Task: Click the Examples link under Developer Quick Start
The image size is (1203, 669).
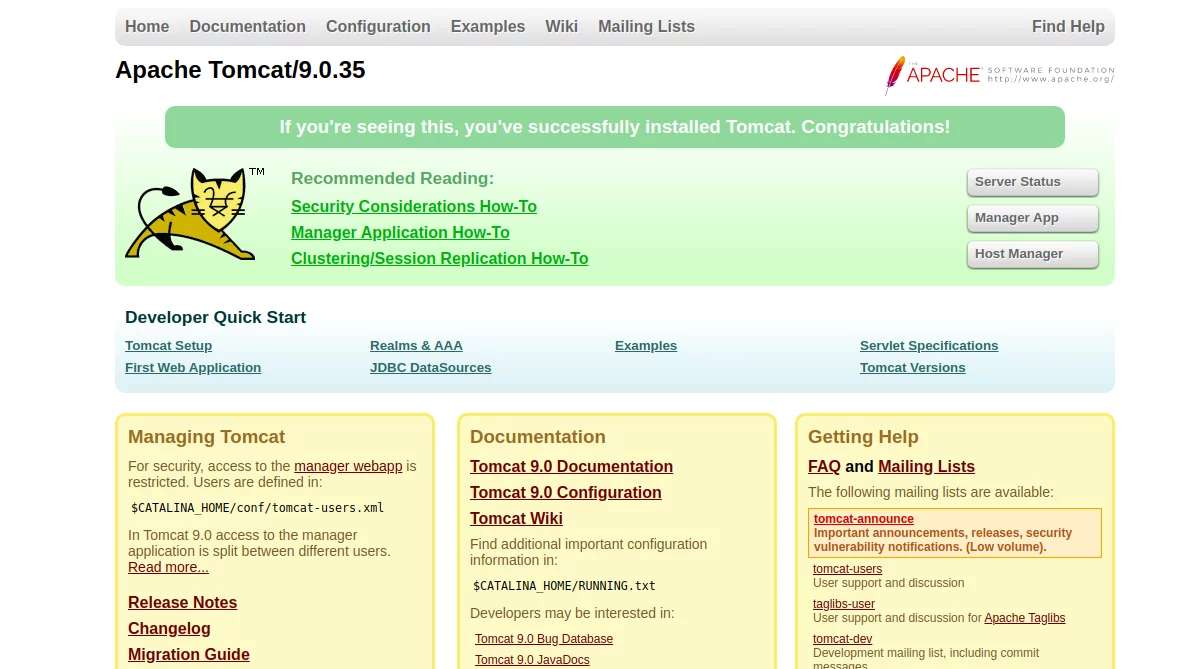Action: point(646,346)
